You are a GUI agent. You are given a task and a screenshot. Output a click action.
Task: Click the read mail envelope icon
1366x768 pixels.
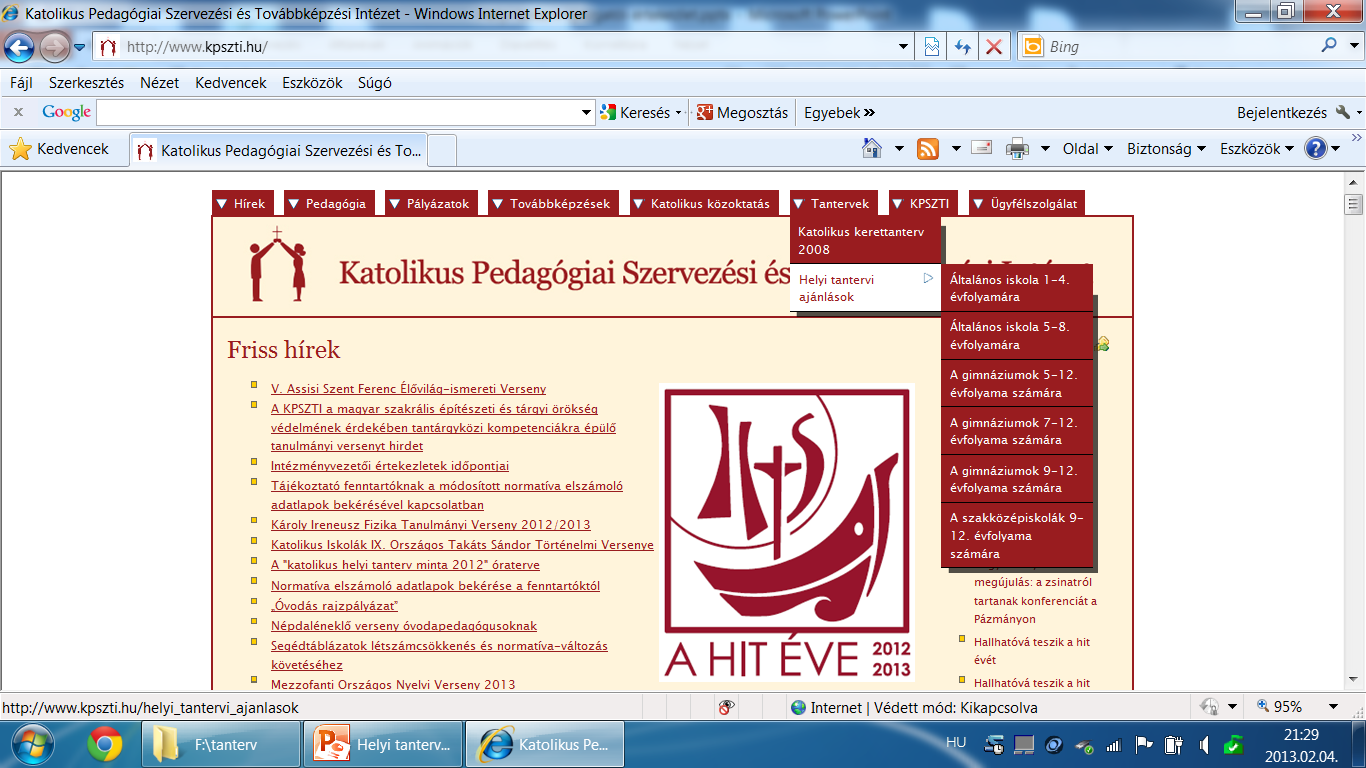tap(982, 149)
